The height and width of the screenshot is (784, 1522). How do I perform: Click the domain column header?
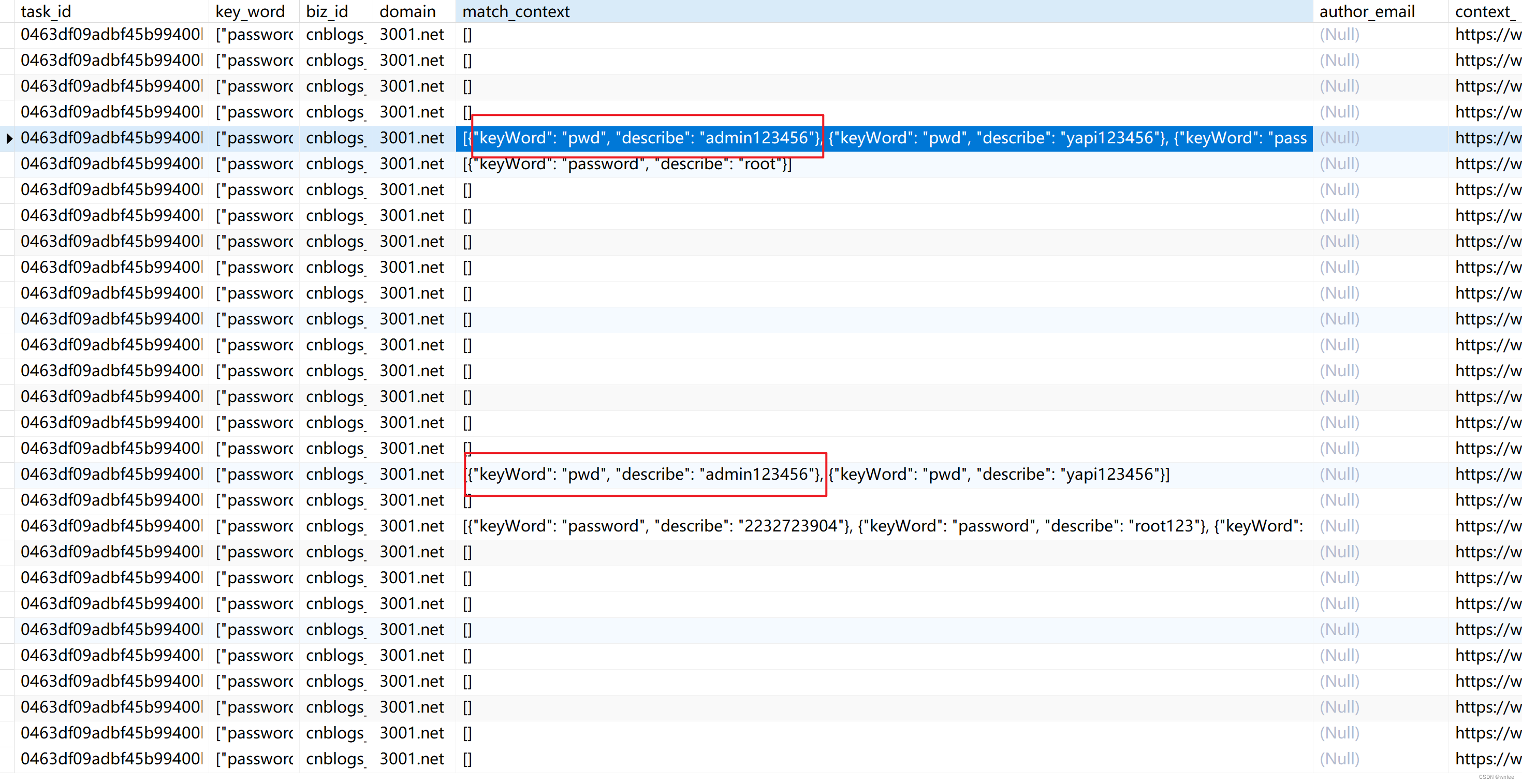(x=407, y=11)
